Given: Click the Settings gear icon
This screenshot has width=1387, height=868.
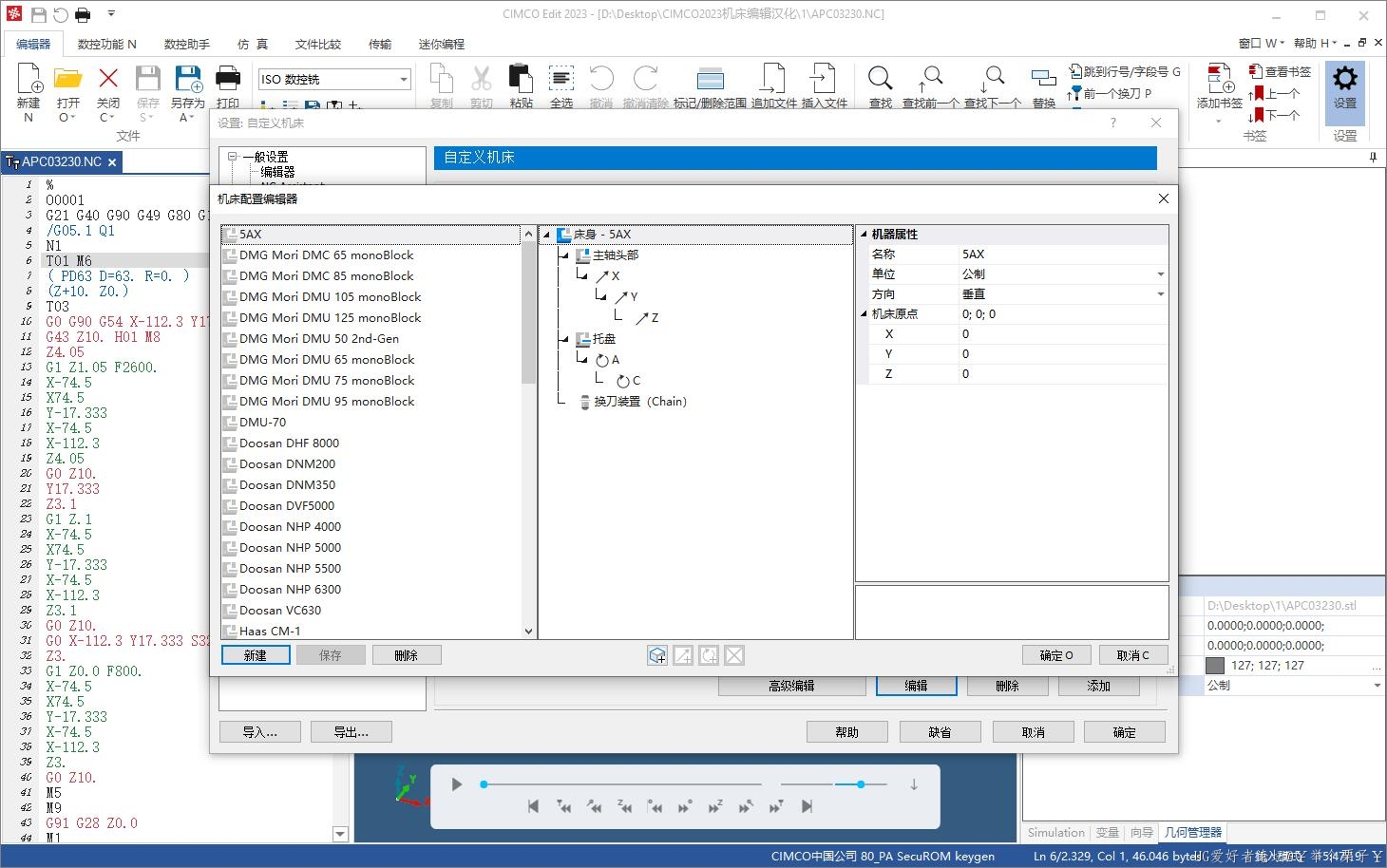Looking at the screenshot, I should [1345, 79].
